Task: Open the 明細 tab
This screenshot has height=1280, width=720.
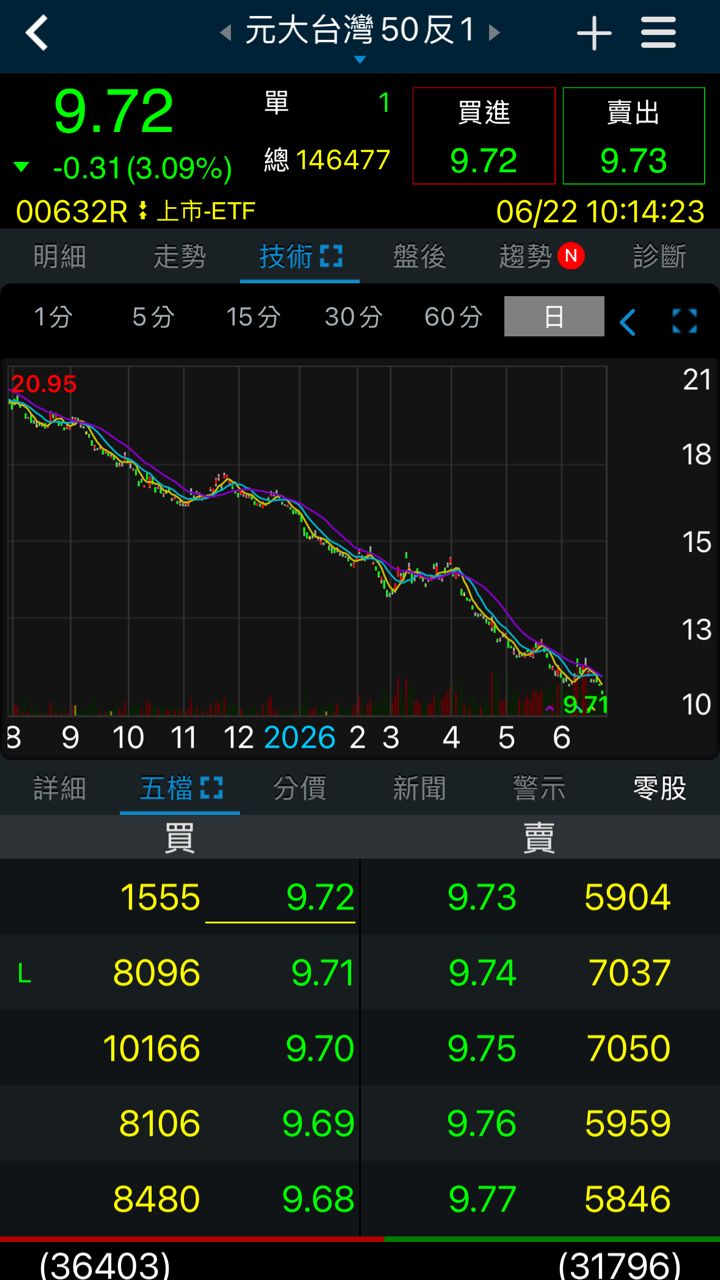Action: (60, 257)
